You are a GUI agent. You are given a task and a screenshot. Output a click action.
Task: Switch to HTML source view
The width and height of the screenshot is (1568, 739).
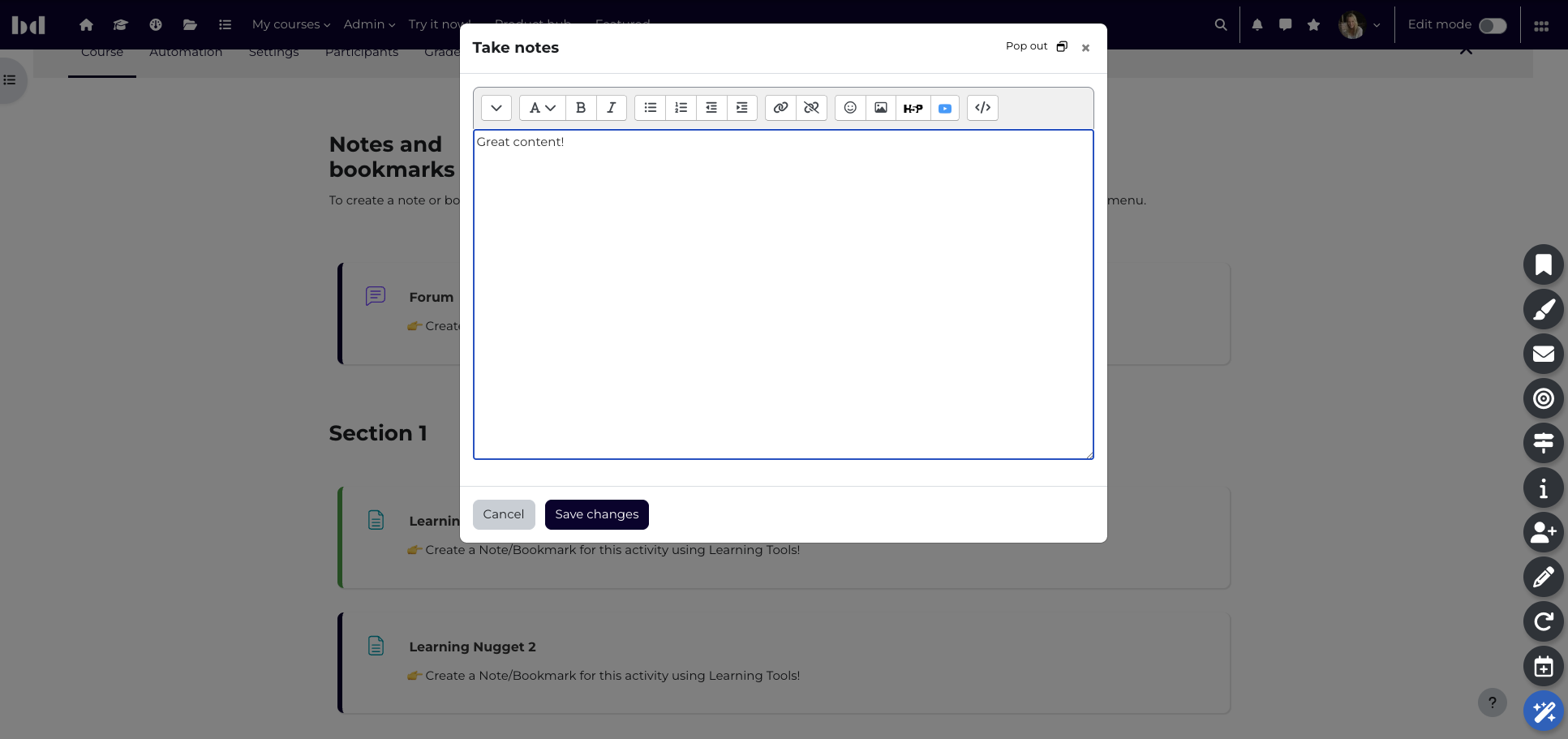983,108
